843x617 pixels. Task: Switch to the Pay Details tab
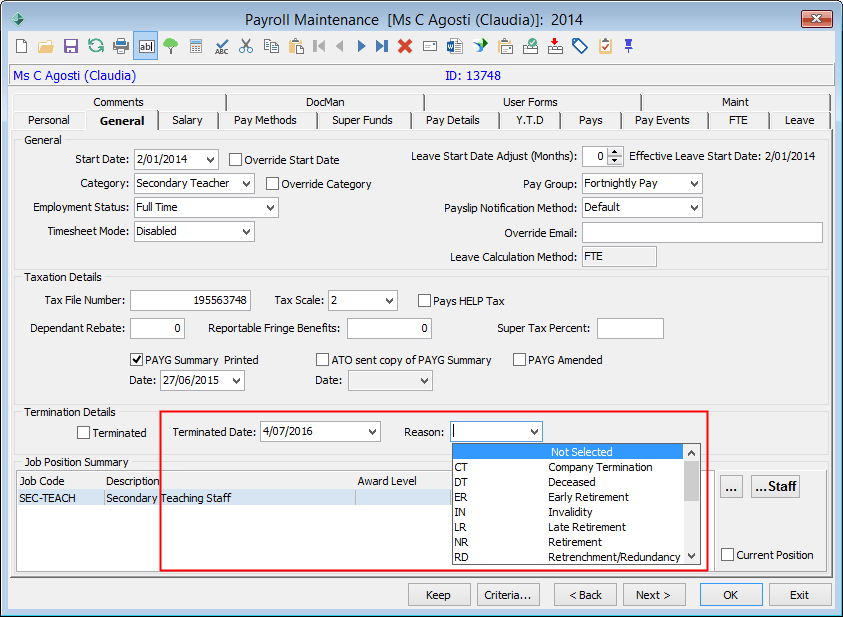453,120
